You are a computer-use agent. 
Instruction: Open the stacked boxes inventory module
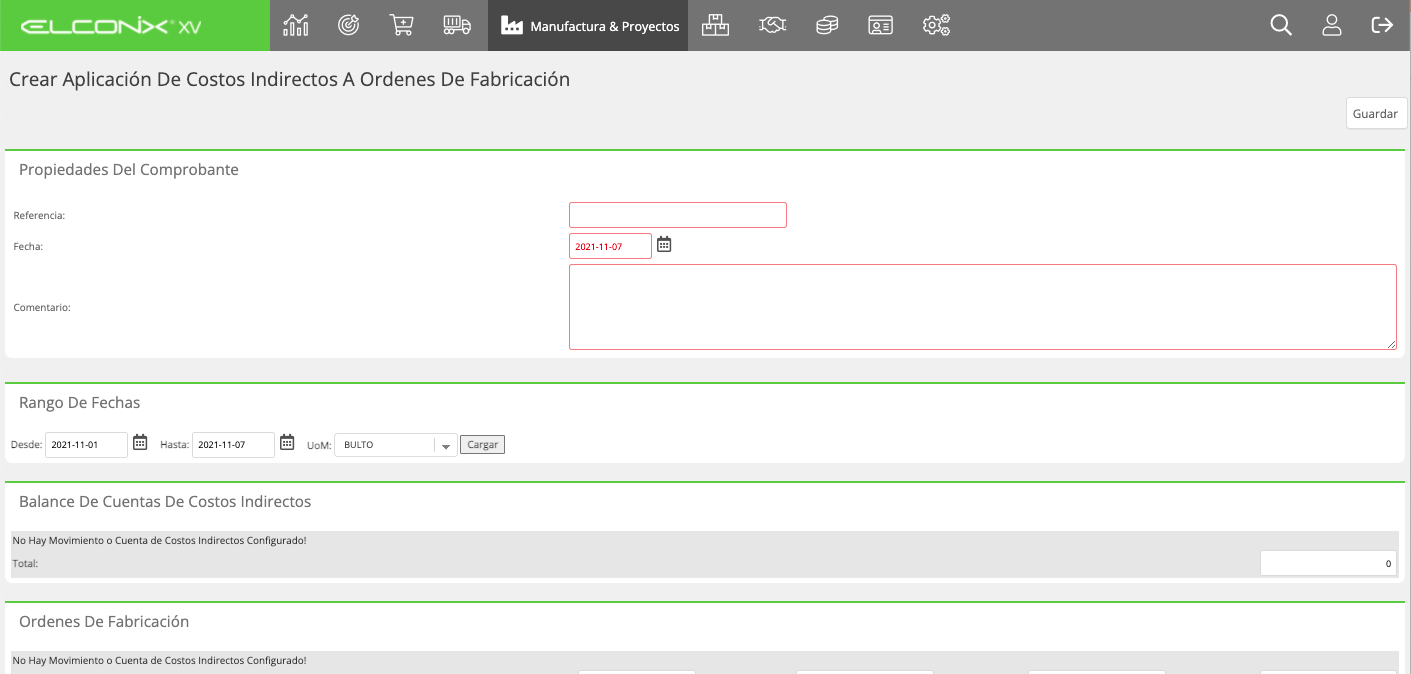[715, 25]
